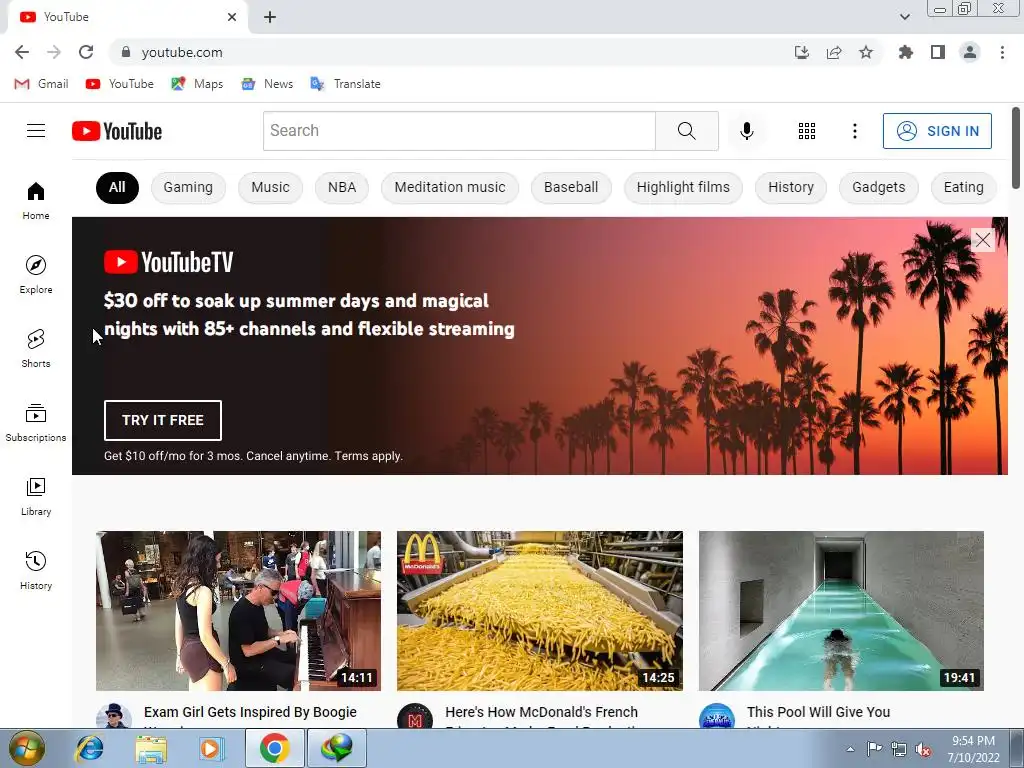Open the YouTube hamburger guide menu
Viewport: 1024px width, 768px height.
[x=36, y=131]
